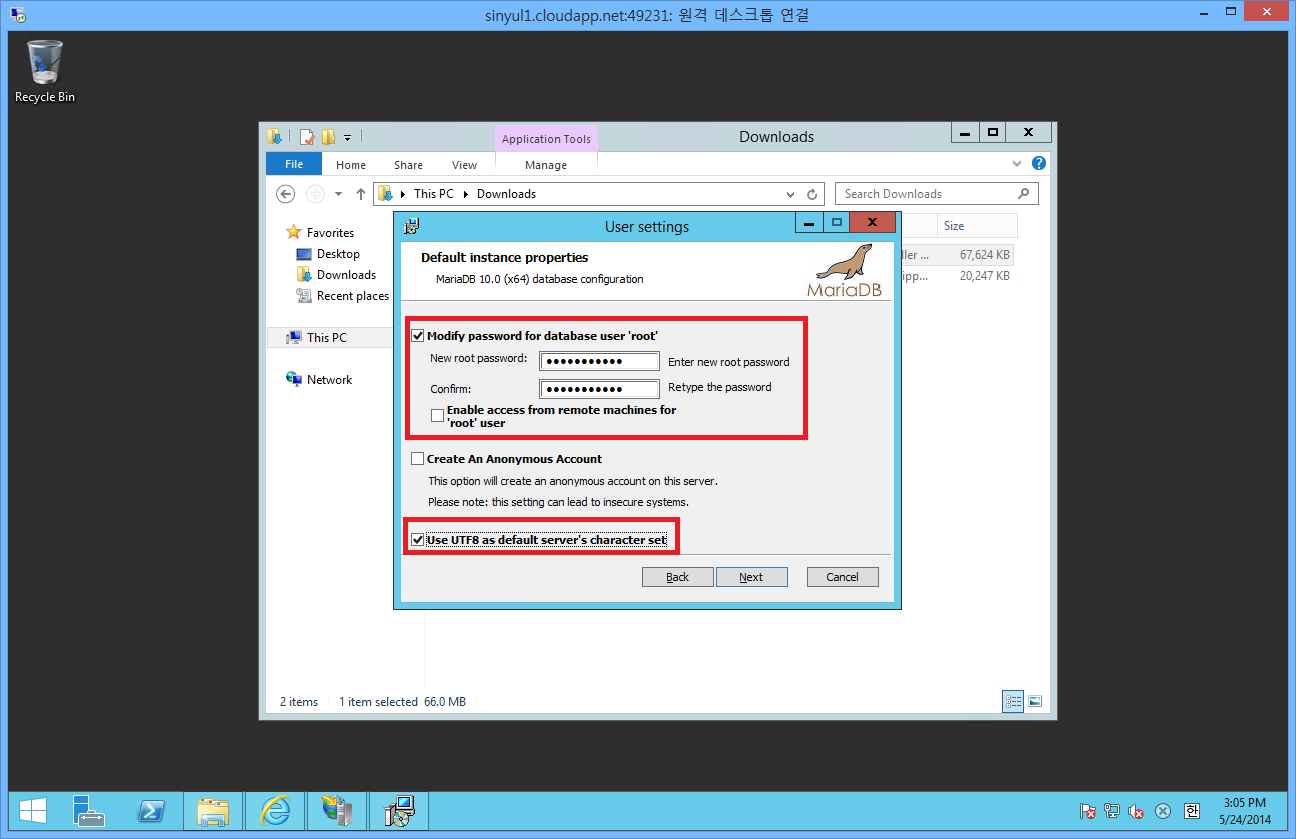Click the Korean IME 한 indicator
This screenshot has height=839, width=1296.
coord(1191,811)
